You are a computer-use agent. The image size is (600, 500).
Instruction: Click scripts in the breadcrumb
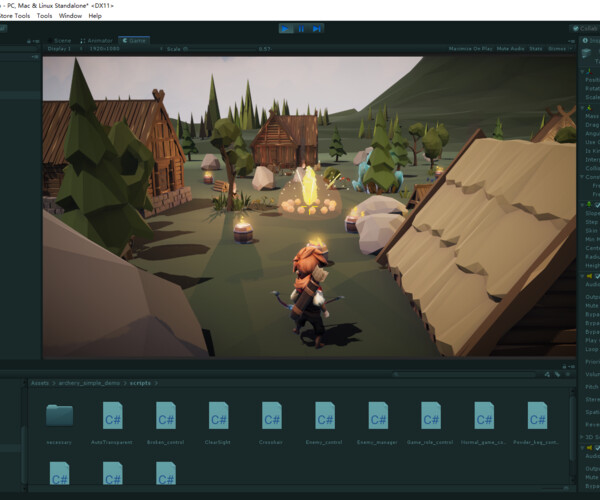pyautogui.click(x=140, y=383)
